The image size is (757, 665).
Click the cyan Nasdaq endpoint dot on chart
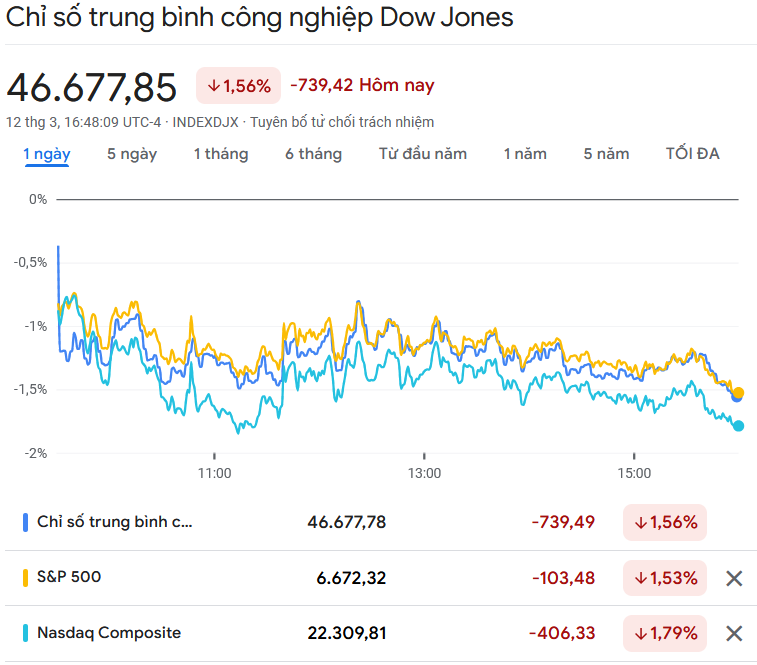739,426
